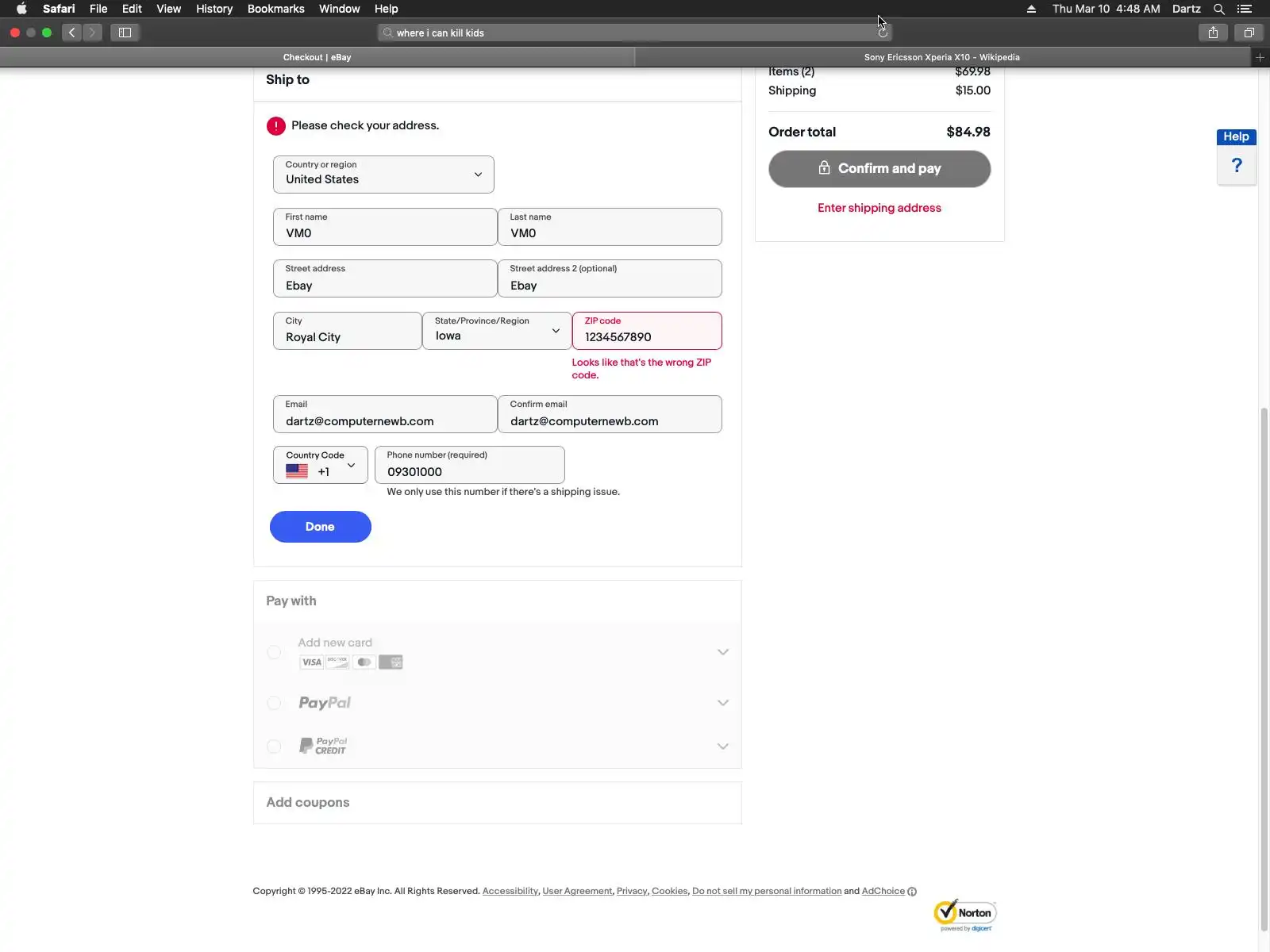This screenshot has width=1270, height=952.
Task: Open the Accessibility footer link
Action: [510, 891]
